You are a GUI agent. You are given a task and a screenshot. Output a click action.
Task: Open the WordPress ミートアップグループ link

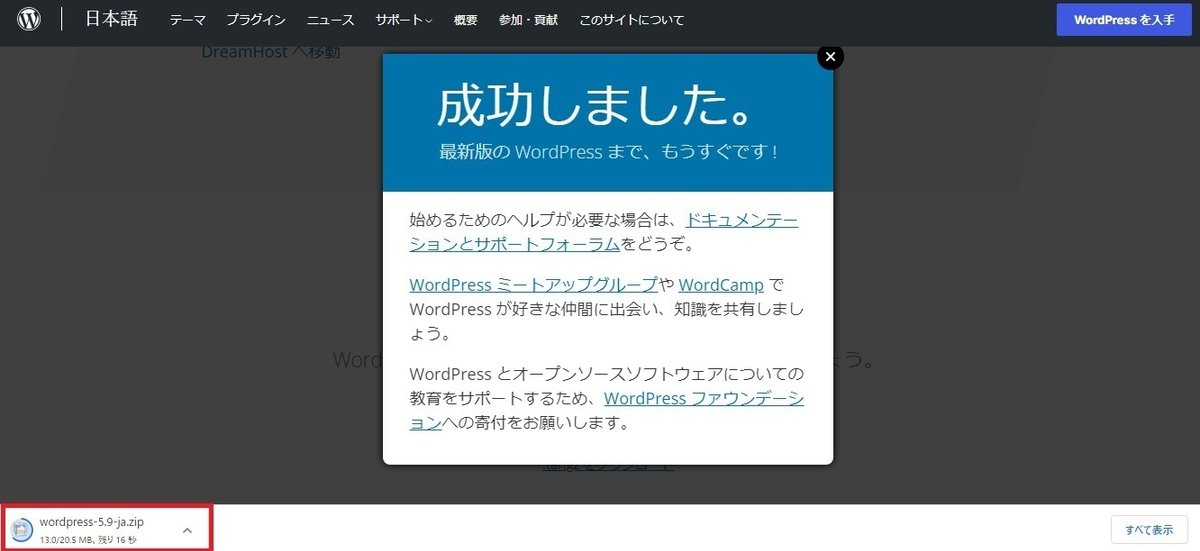pos(534,284)
